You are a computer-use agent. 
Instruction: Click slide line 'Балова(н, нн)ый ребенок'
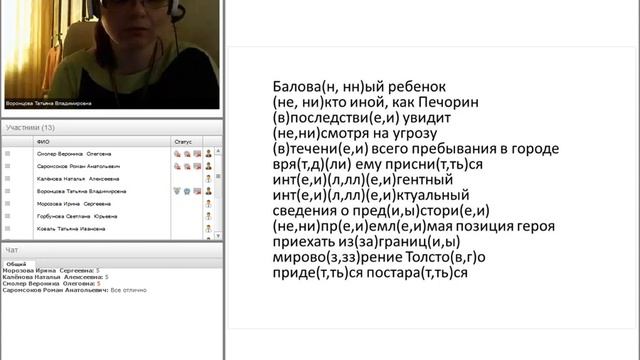click(359, 87)
